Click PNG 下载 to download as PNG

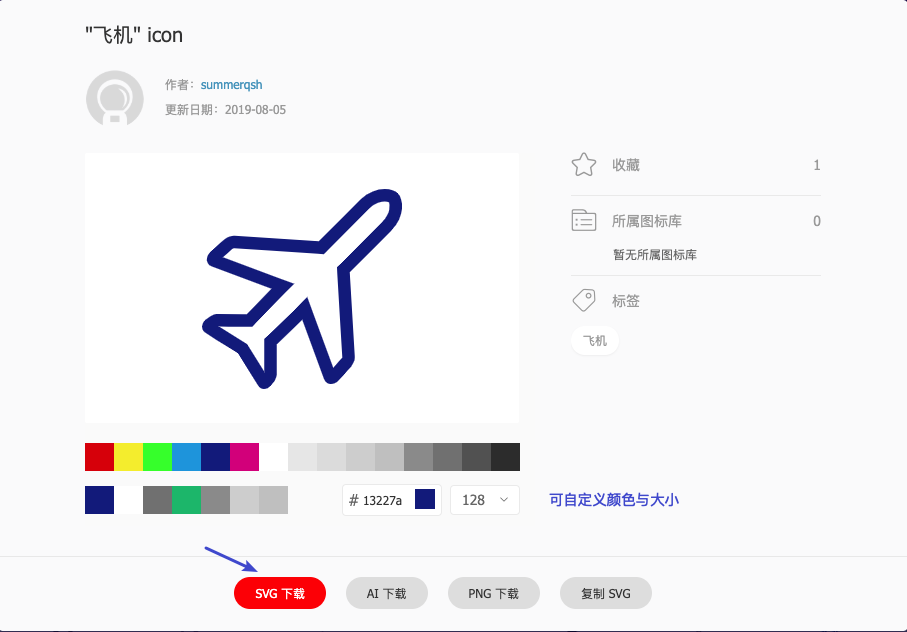(x=493, y=592)
